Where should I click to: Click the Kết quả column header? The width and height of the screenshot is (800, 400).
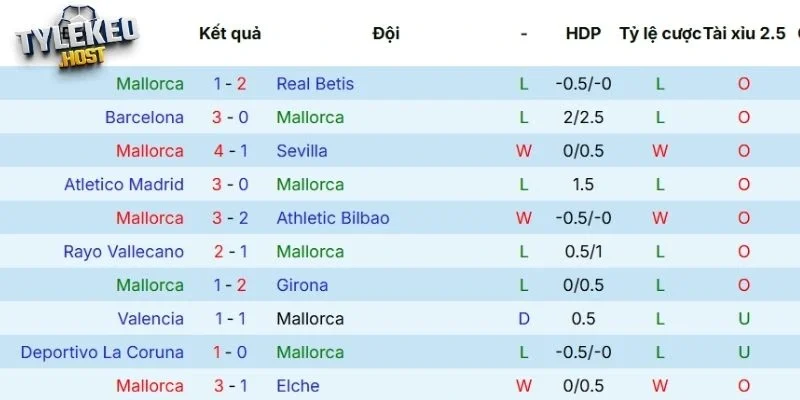point(230,33)
